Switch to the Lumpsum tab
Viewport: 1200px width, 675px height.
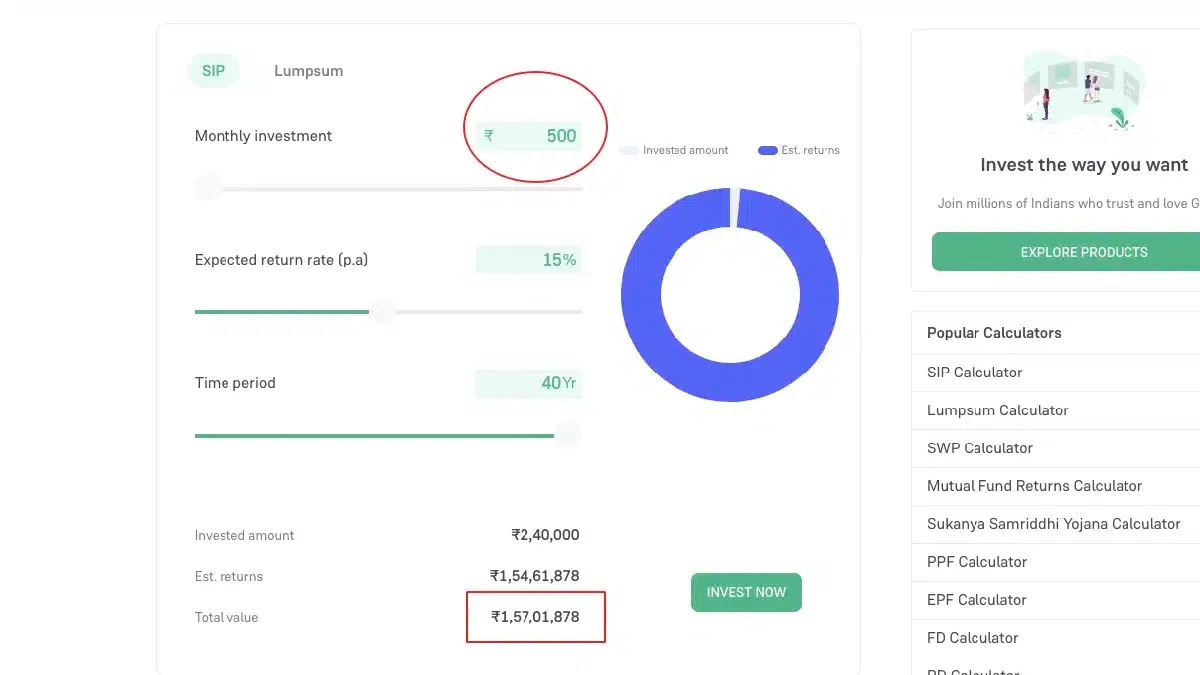(x=308, y=71)
